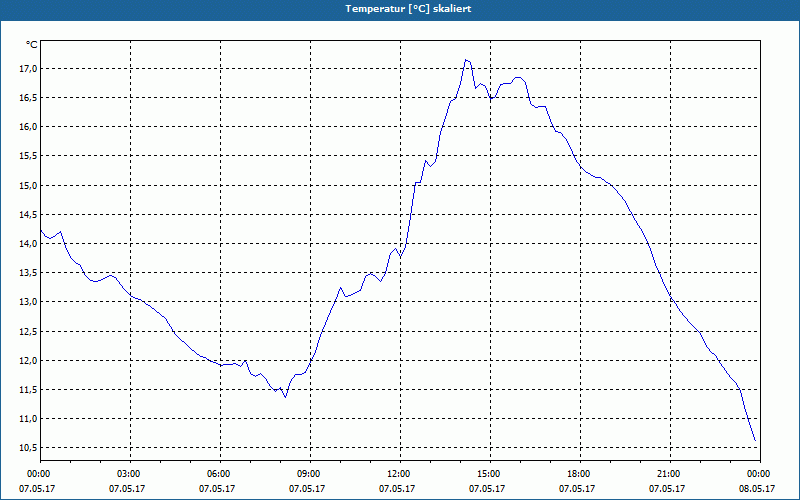The height and width of the screenshot is (500, 800).
Task: Click the 21:00 time axis label
Action: tap(670, 474)
